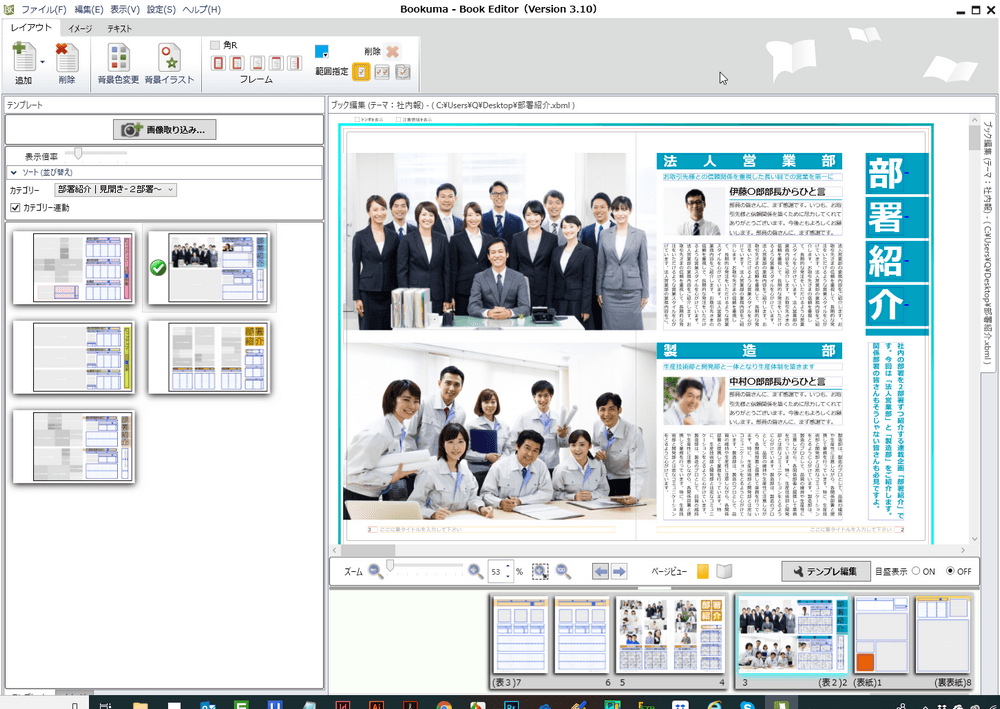Click the 範囲指定 selection mode icon
This screenshot has height=709, width=1000.
[x=361, y=72]
